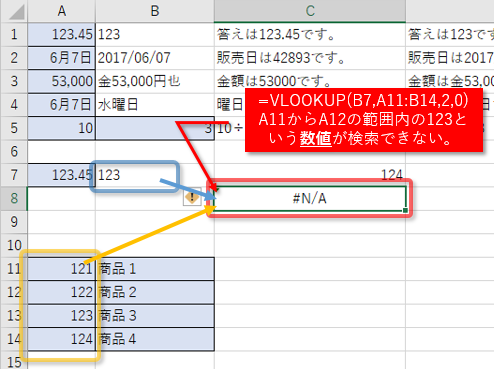The height and width of the screenshot is (369, 494).
Task: Select row 3 header
Action: point(14,81)
